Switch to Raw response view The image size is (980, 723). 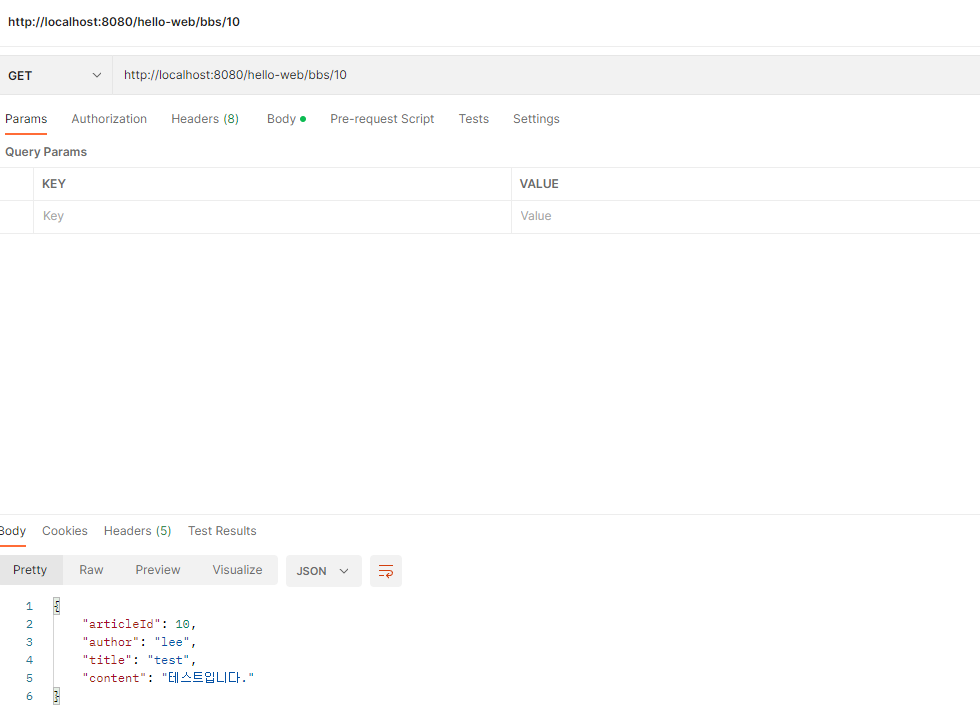pyautogui.click(x=91, y=570)
